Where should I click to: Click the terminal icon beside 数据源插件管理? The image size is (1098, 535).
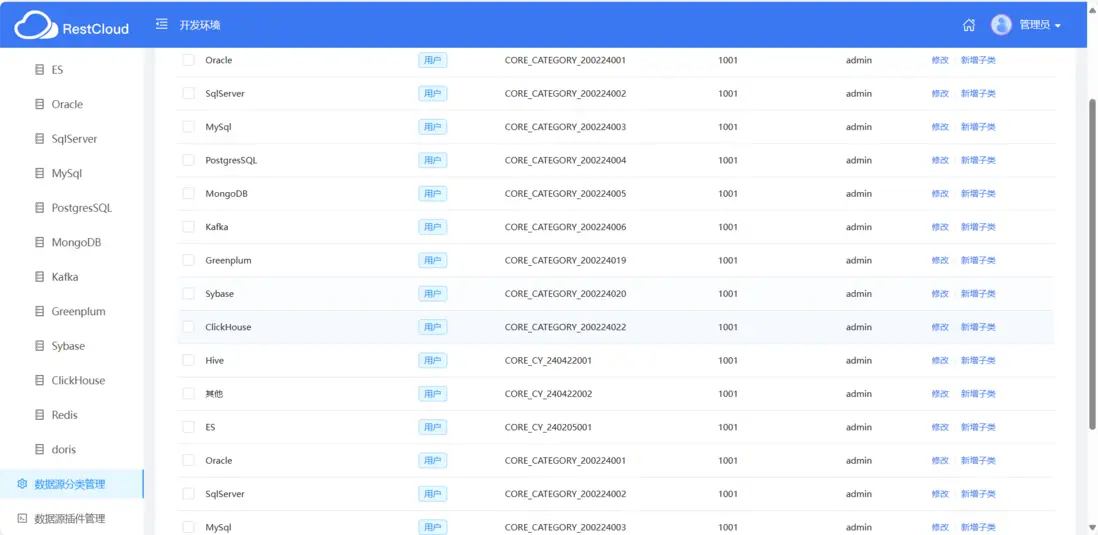pos(22,518)
